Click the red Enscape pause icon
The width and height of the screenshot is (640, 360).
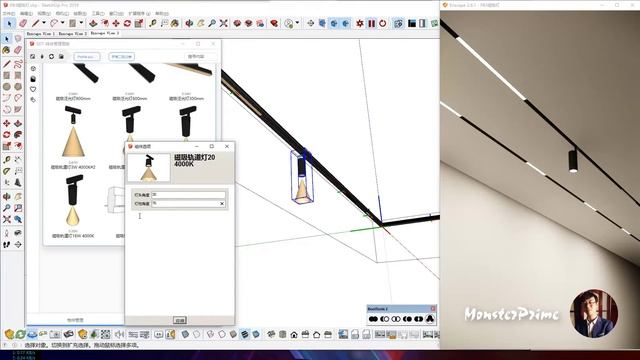point(371,24)
